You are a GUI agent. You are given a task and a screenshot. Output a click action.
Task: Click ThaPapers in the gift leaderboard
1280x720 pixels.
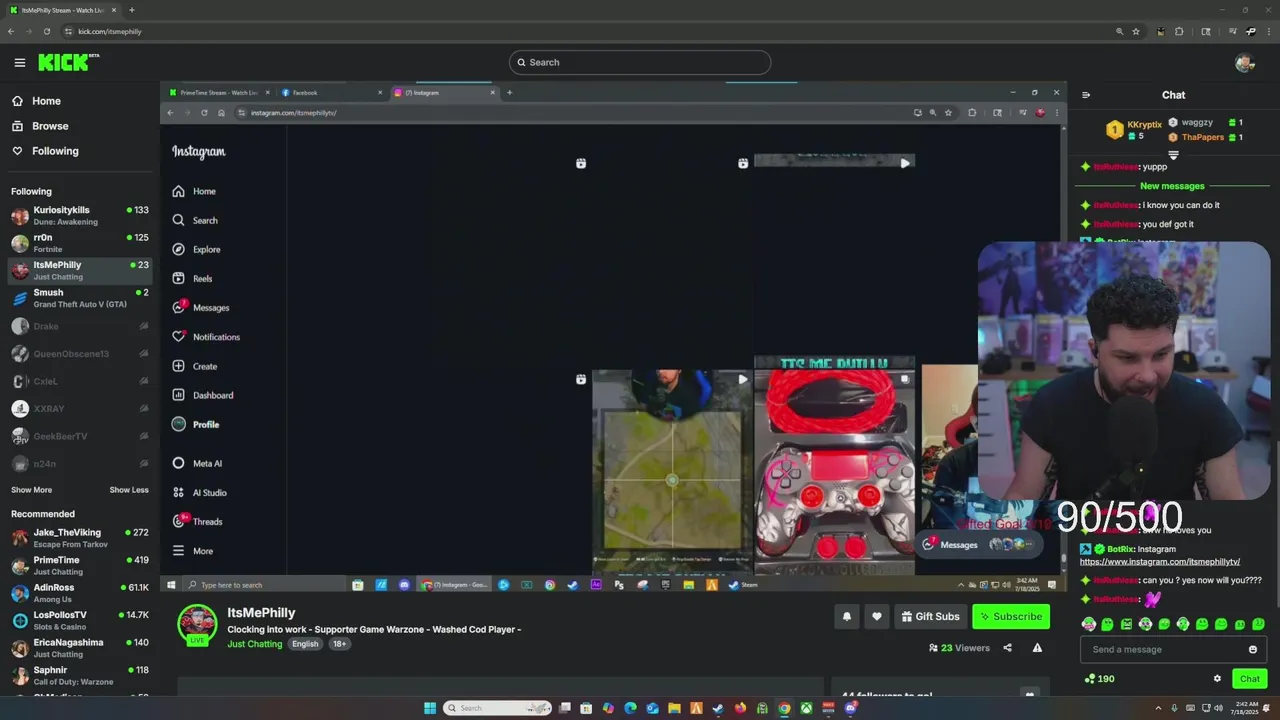click(1203, 137)
